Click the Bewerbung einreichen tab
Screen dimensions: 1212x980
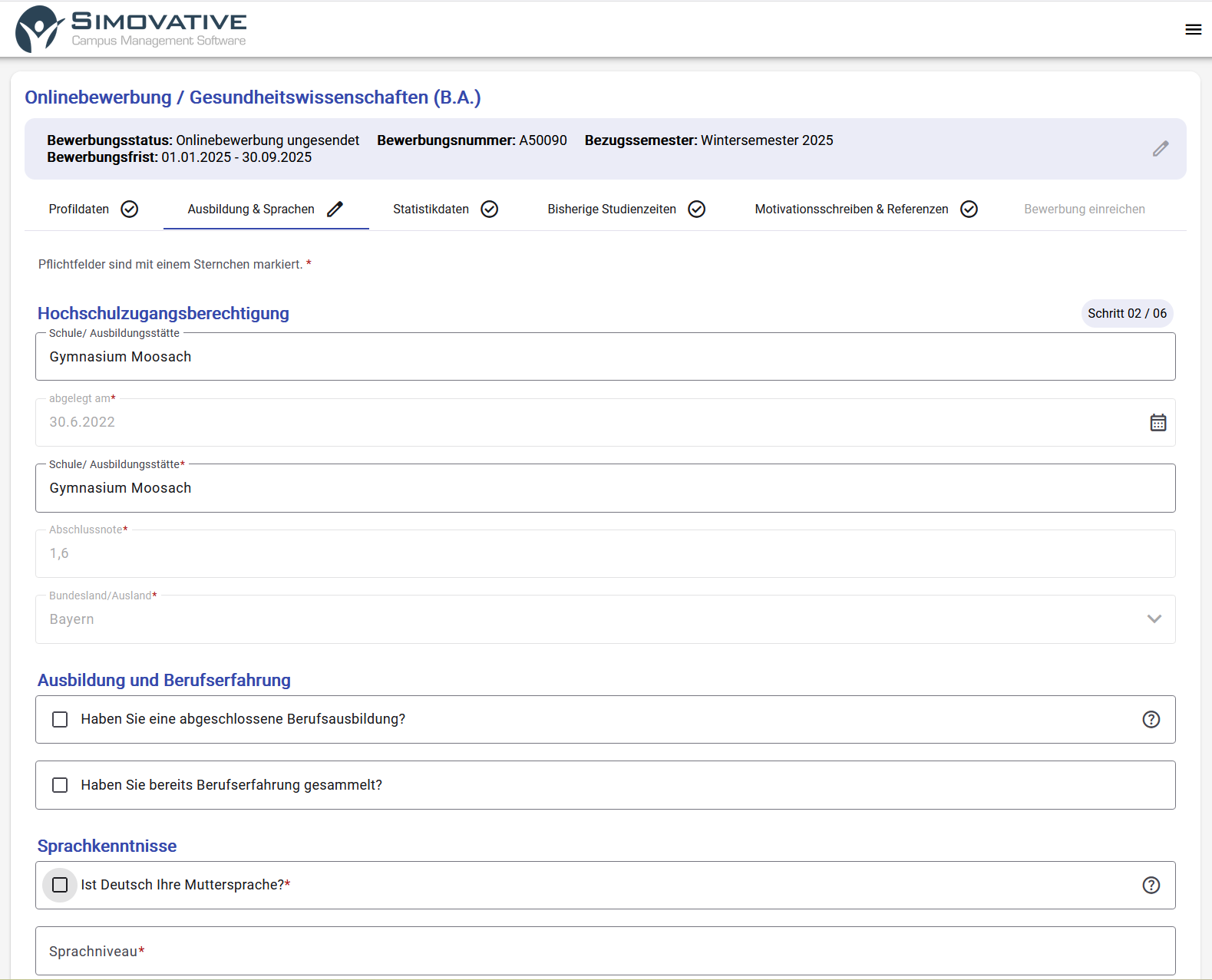click(x=1085, y=210)
